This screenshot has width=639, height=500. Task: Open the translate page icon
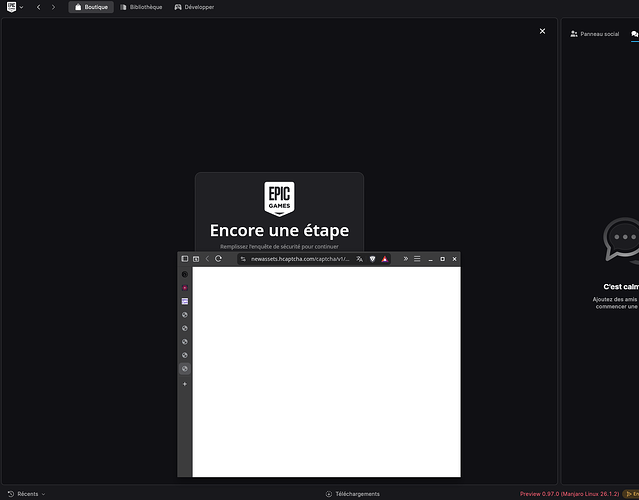pyautogui.click(x=359, y=259)
